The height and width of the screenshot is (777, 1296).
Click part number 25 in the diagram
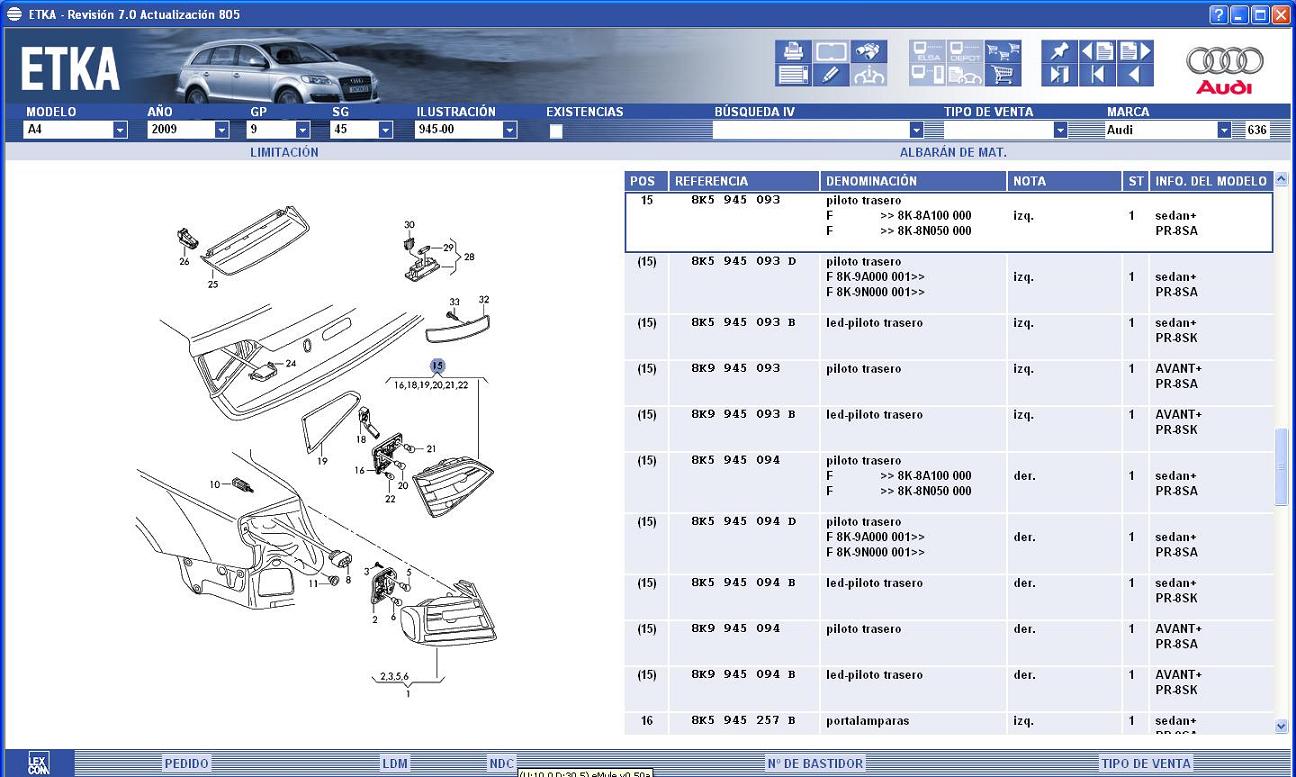pos(212,285)
